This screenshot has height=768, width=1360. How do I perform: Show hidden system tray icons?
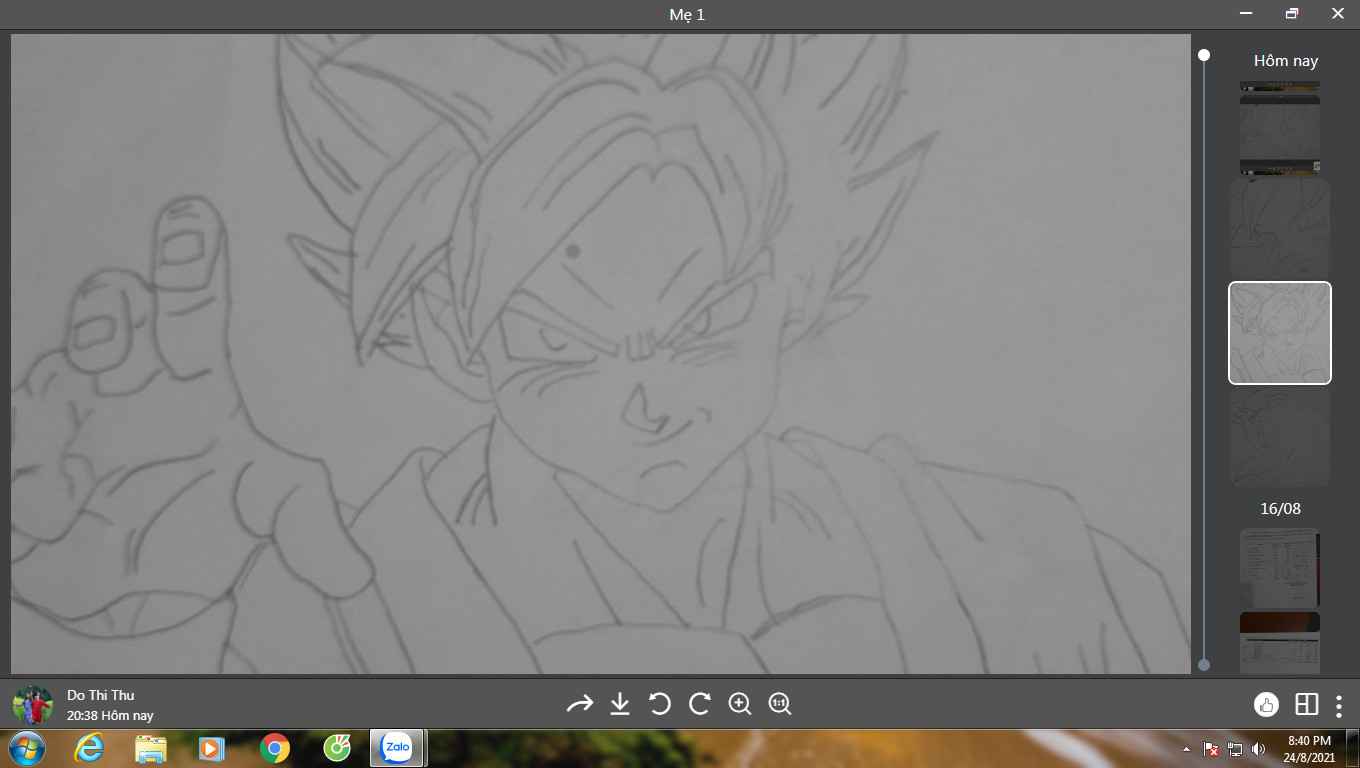pyautogui.click(x=1187, y=749)
